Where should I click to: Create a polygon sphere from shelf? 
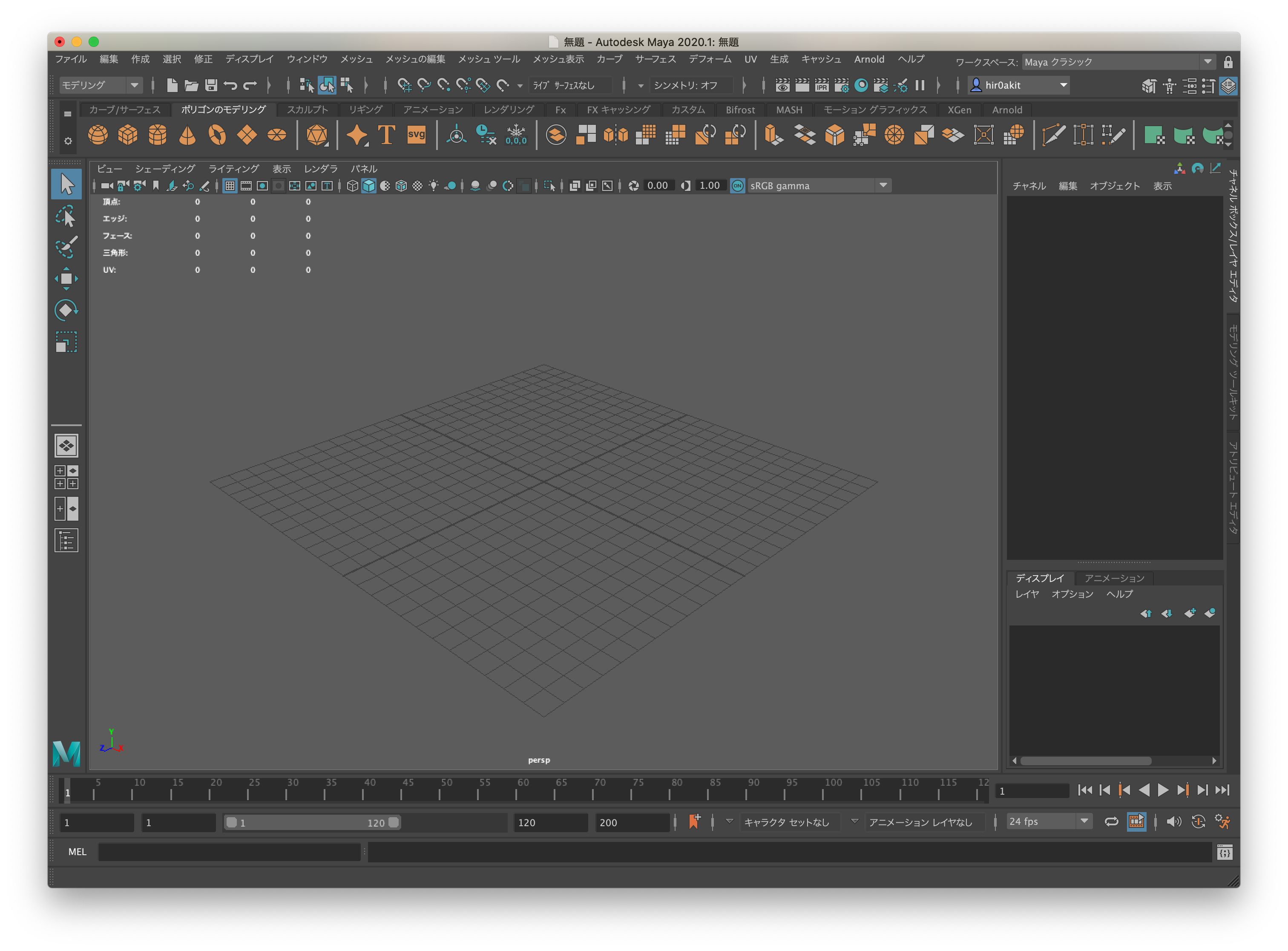[x=98, y=135]
